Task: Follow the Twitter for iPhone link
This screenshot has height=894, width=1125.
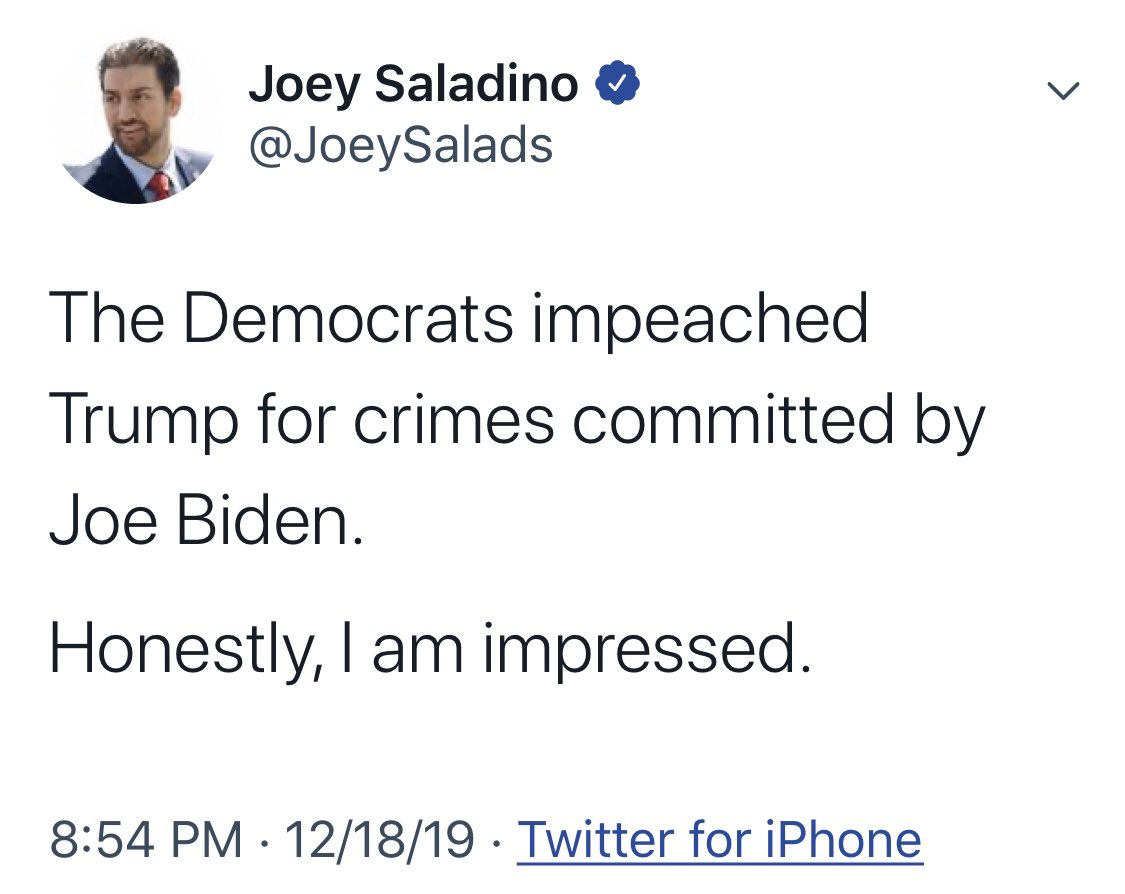Action: pyautogui.click(x=720, y=839)
